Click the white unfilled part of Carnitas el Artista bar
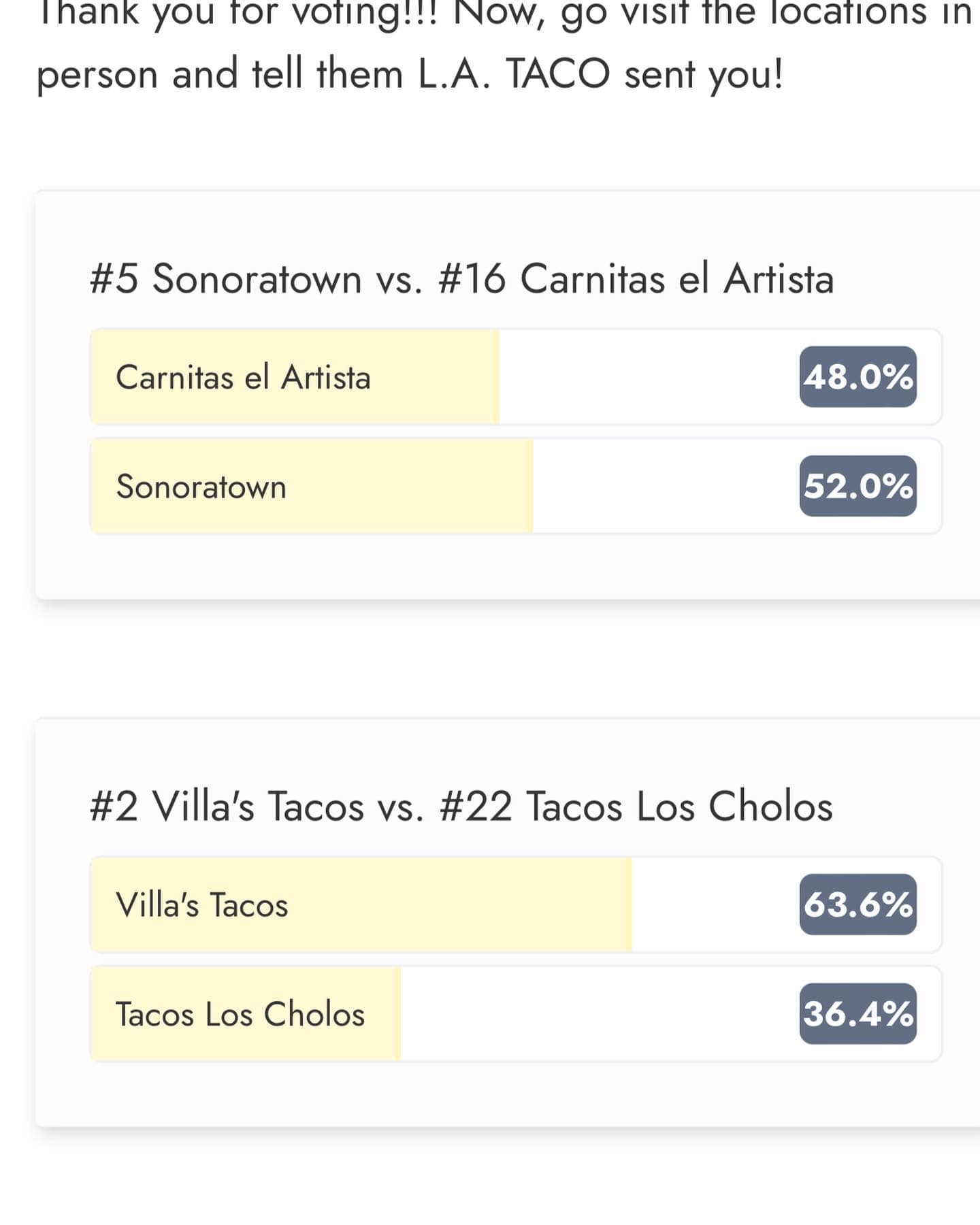The image size is (980, 1225). point(647,377)
